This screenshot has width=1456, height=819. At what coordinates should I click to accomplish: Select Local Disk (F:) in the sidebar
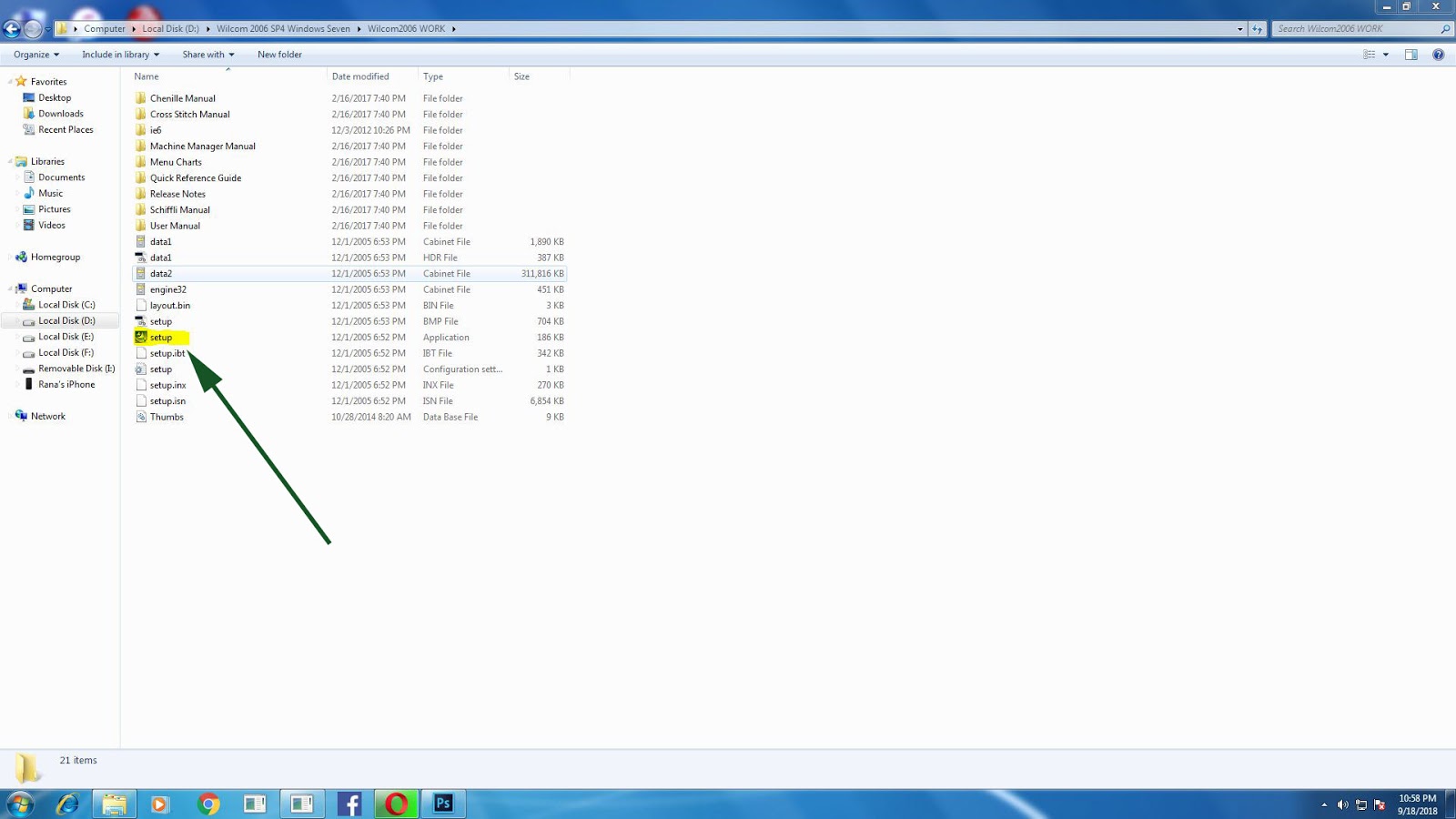pyautogui.click(x=66, y=353)
